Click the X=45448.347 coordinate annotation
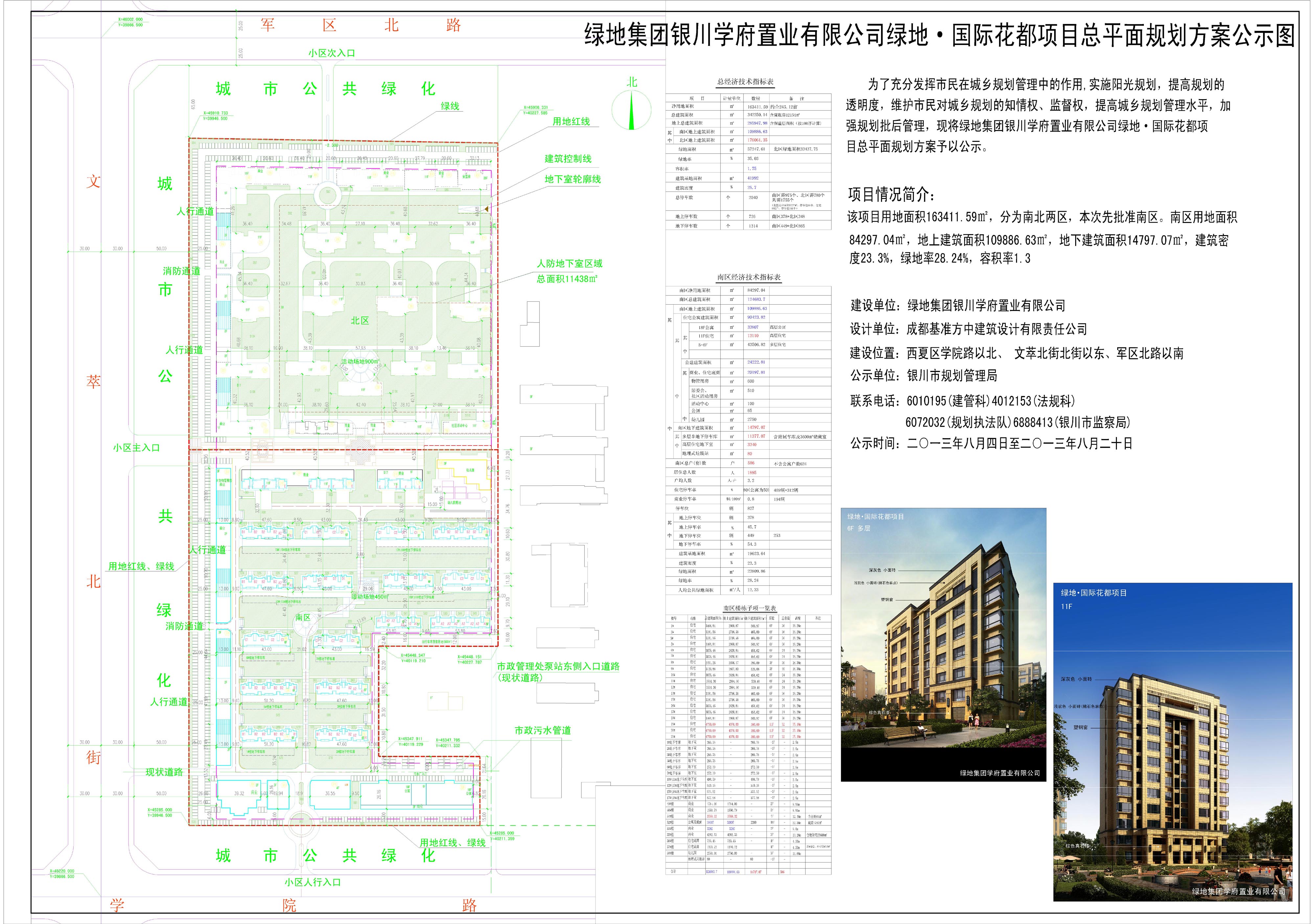The height and width of the screenshot is (924, 1314). pos(413,658)
